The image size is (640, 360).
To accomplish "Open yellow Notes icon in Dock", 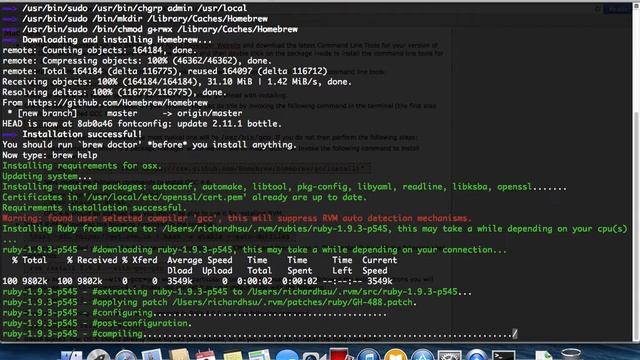I will (233, 355).
